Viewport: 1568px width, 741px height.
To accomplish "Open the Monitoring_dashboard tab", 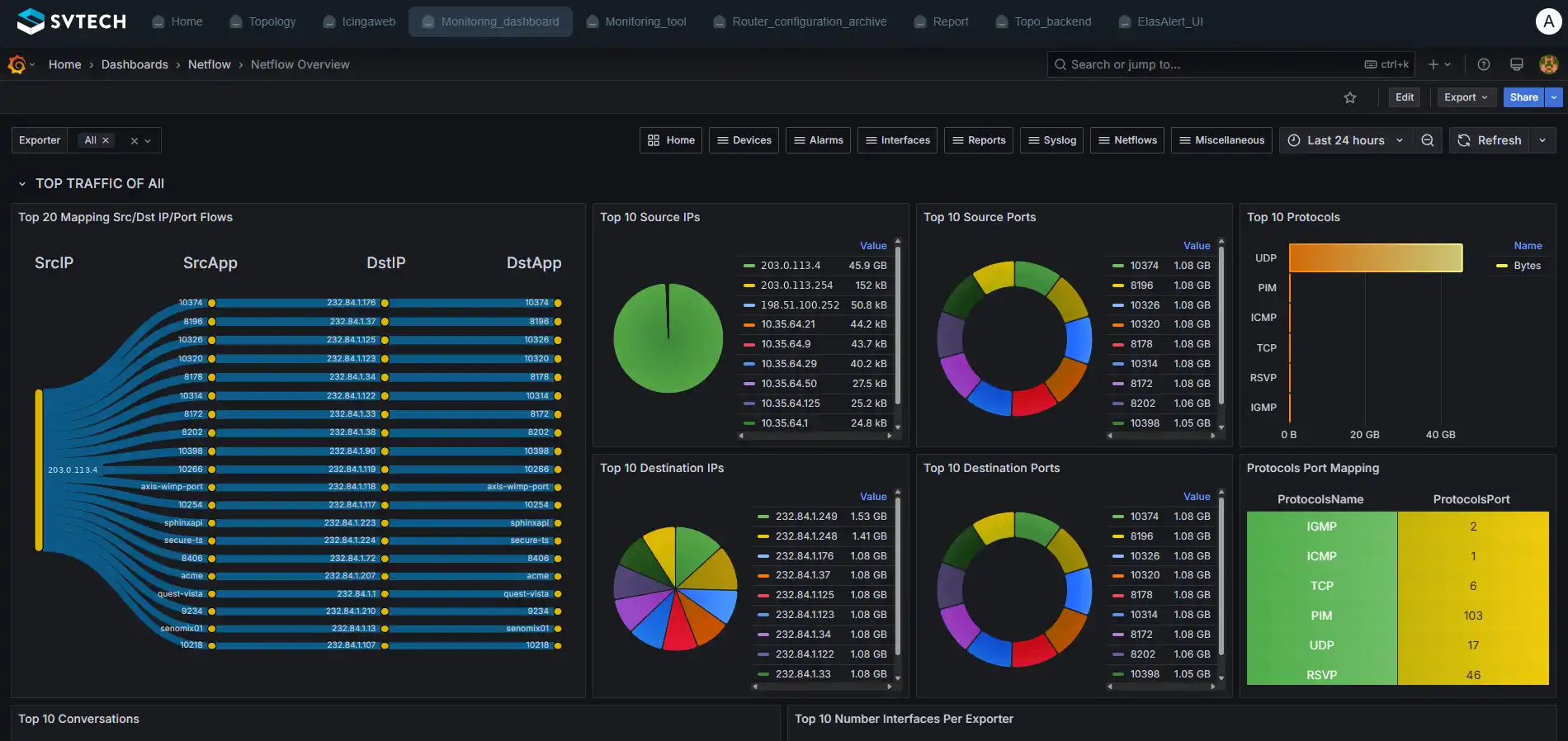I will coord(491,21).
